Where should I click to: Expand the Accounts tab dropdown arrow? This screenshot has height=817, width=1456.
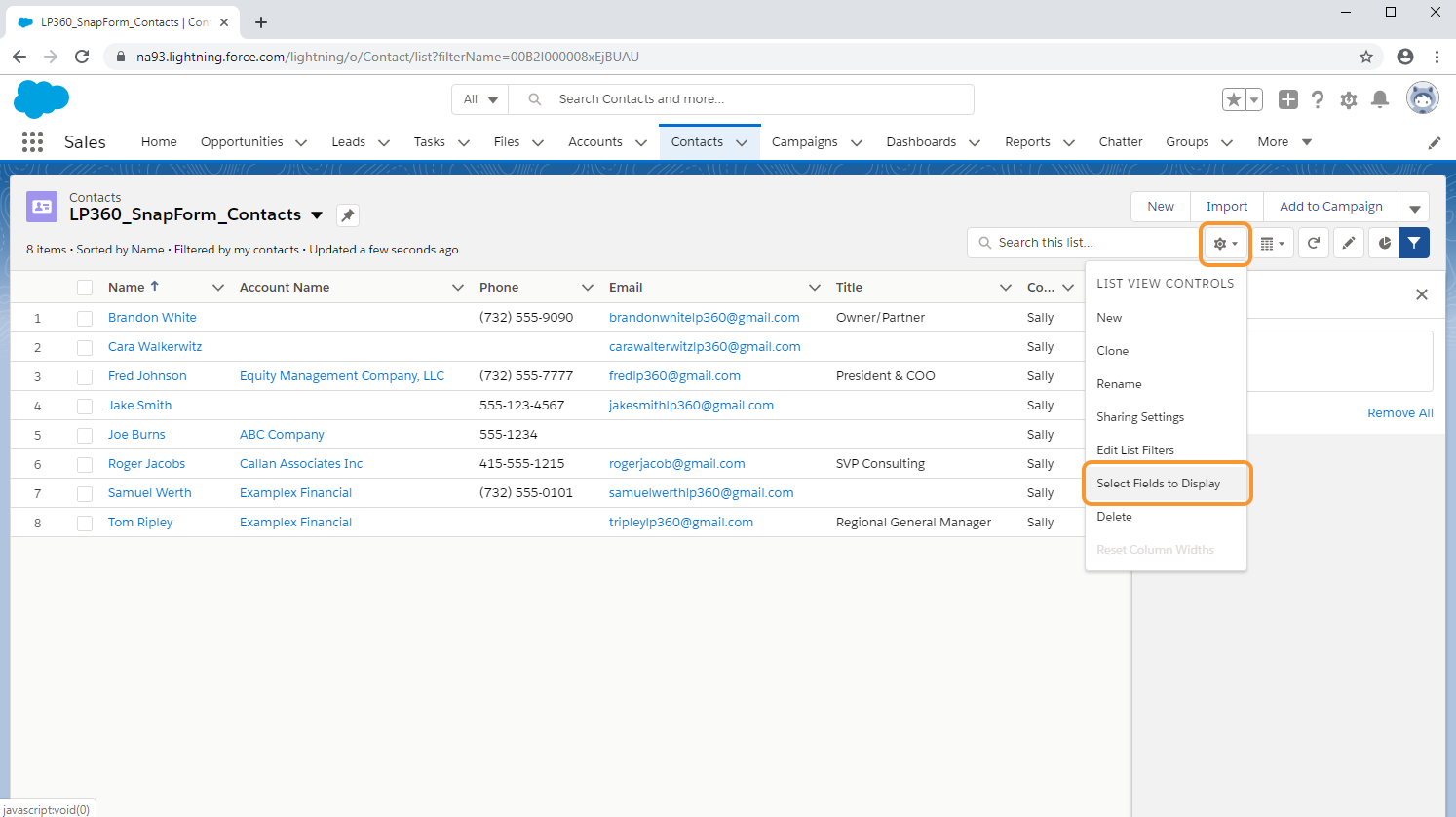click(641, 142)
